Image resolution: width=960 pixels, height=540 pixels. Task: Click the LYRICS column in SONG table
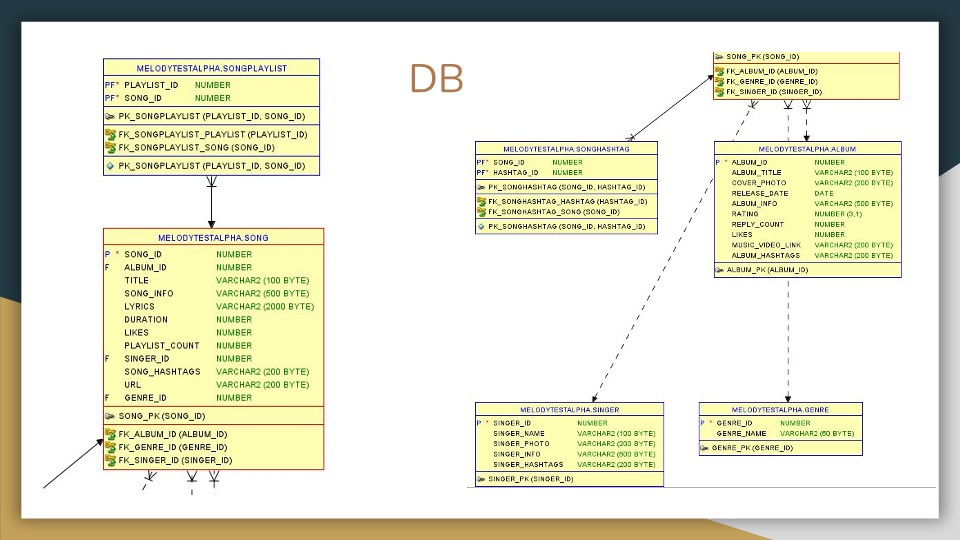(x=139, y=307)
